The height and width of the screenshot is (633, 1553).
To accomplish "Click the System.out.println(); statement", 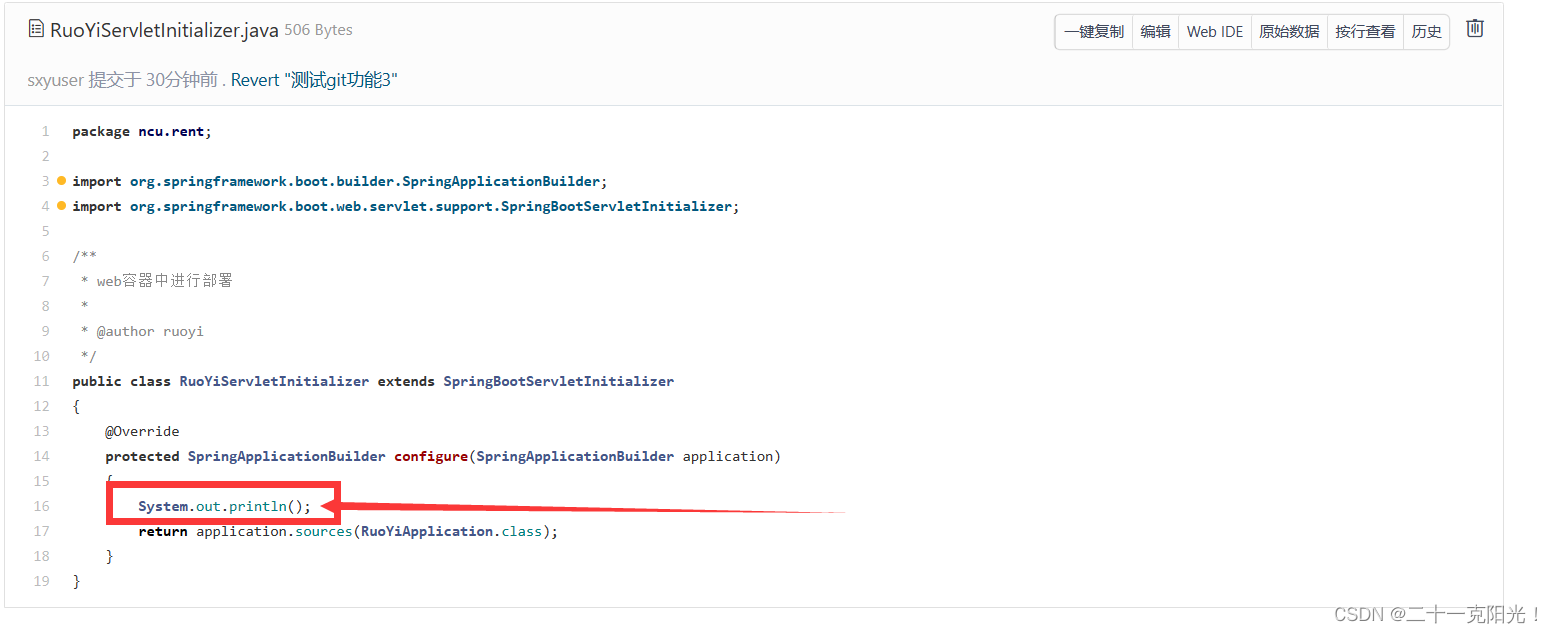I will [x=225, y=506].
